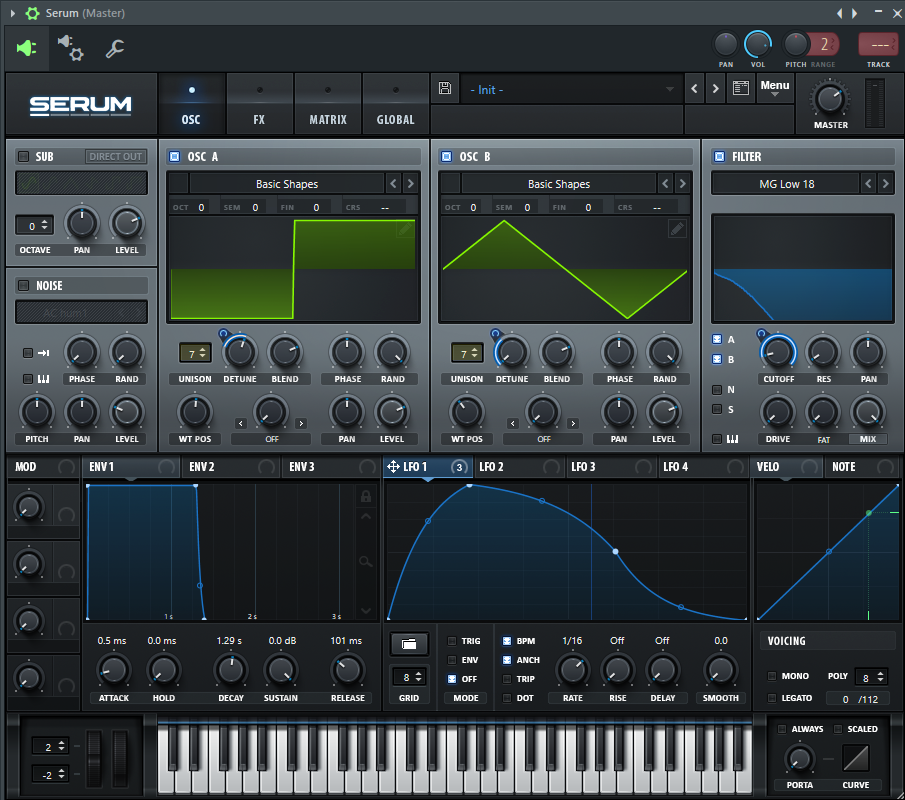Select previous OSC A wavetable
Viewport: 905px width, 800px height.
coord(394,184)
